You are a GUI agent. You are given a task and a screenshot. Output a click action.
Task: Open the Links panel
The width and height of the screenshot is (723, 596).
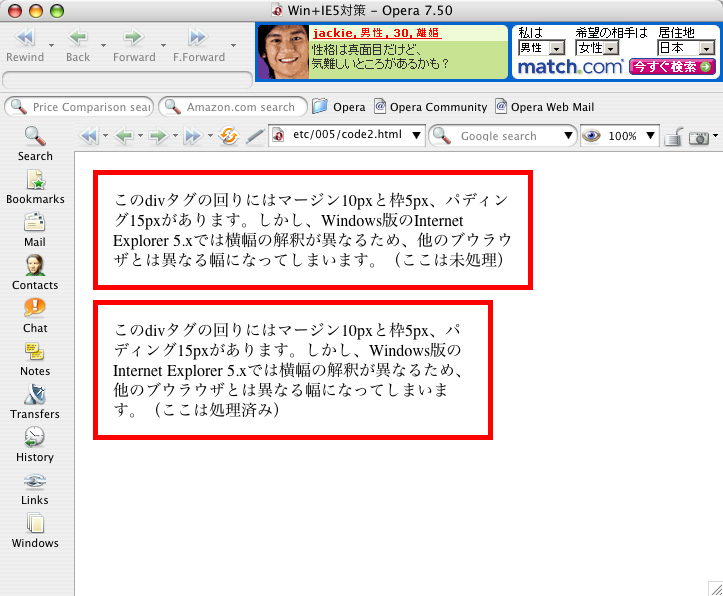tap(35, 487)
